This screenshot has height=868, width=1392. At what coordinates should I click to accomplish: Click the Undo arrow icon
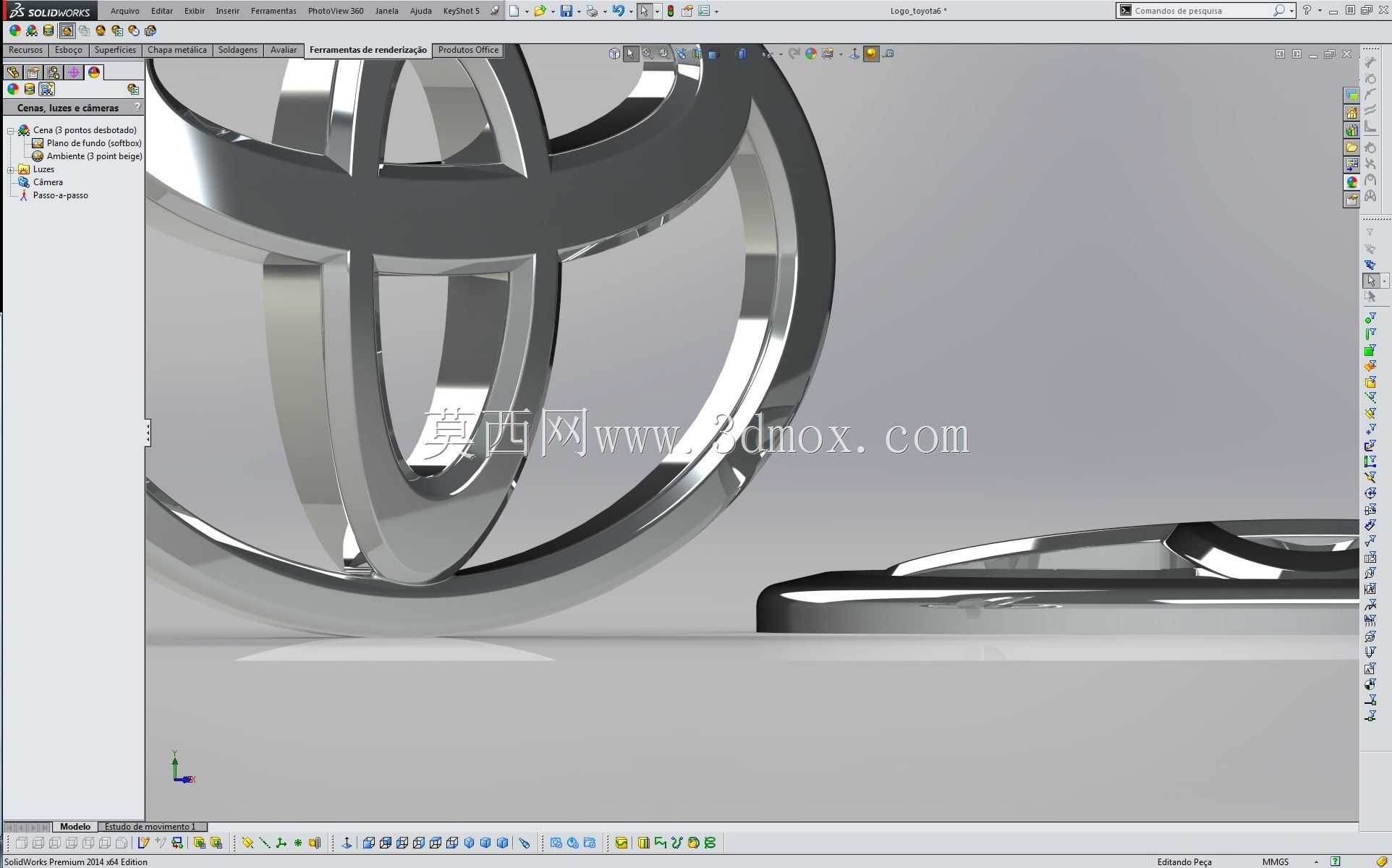[619, 11]
